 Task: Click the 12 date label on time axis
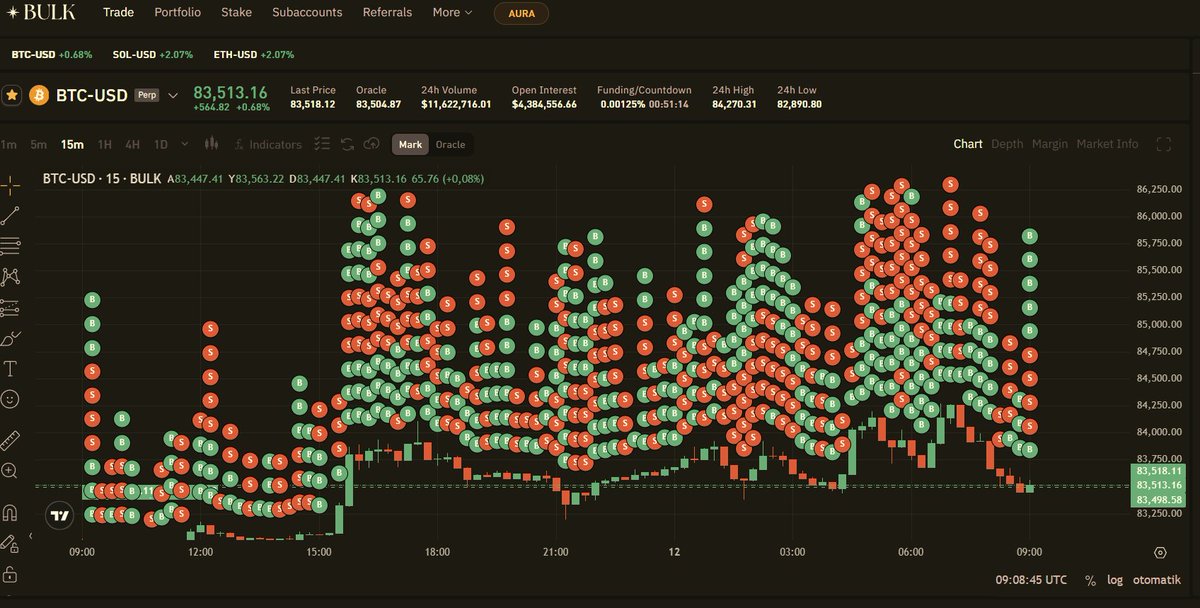tap(675, 552)
